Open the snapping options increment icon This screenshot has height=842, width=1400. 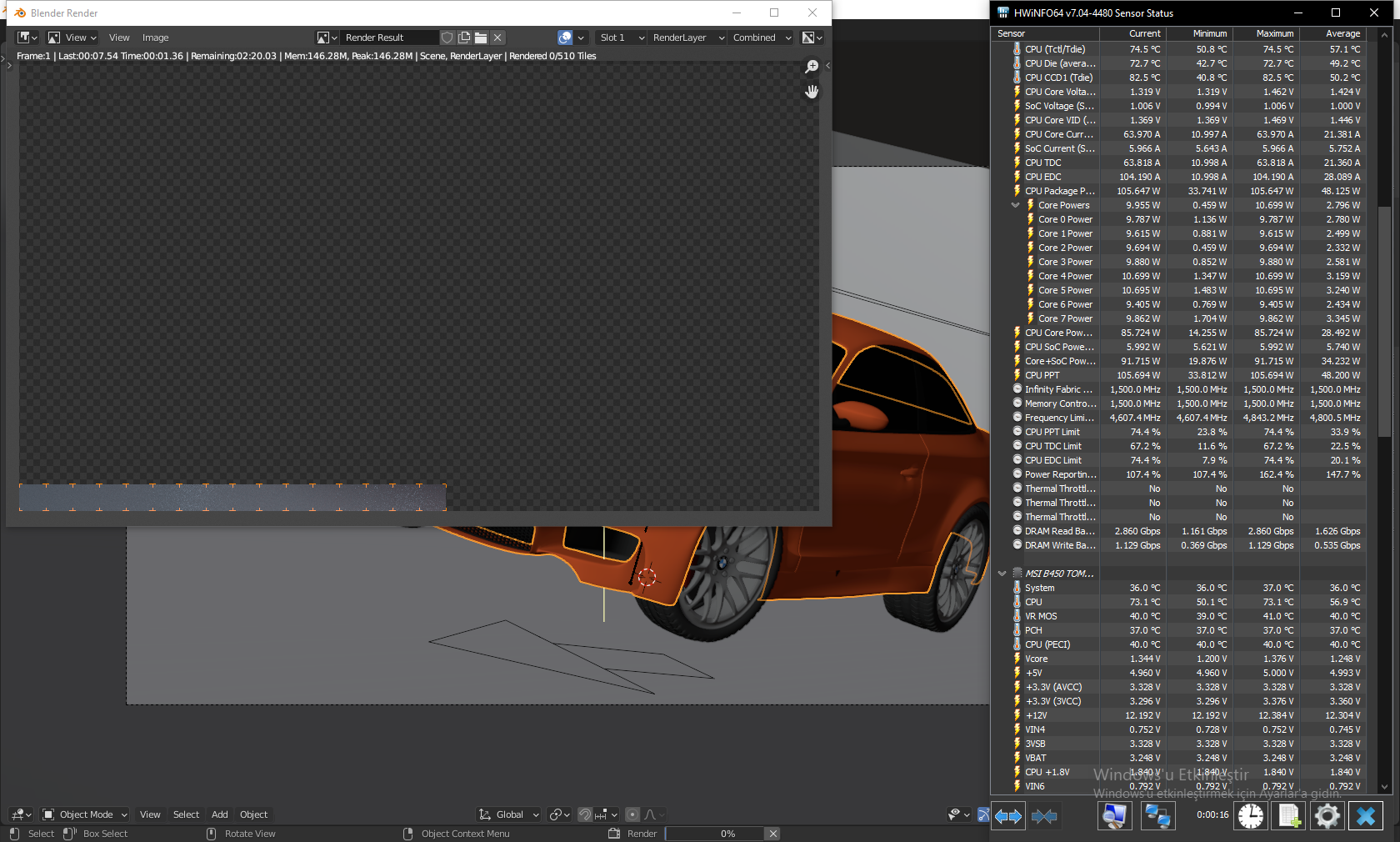[x=606, y=814]
